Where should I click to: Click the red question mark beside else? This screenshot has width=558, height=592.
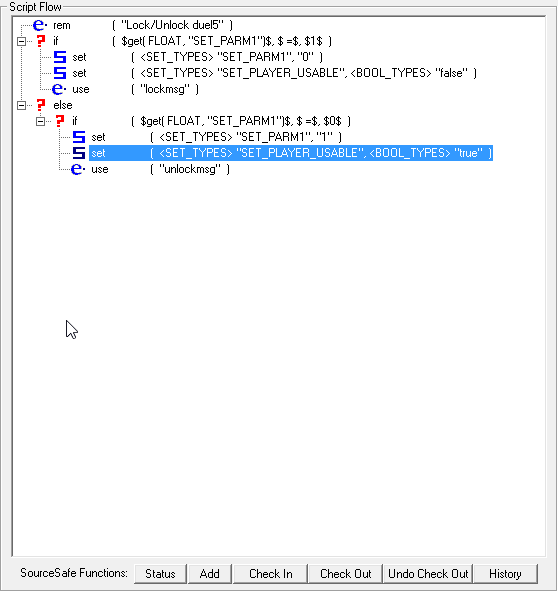click(41, 105)
